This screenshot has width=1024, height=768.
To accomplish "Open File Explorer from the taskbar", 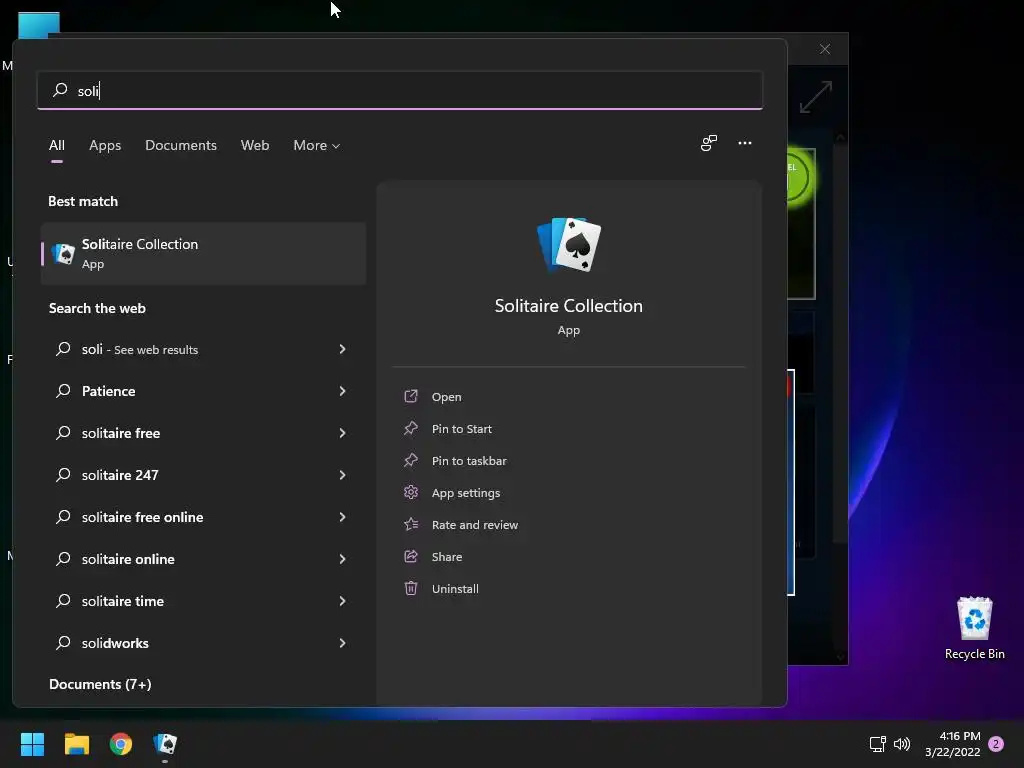I will coord(76,744).
